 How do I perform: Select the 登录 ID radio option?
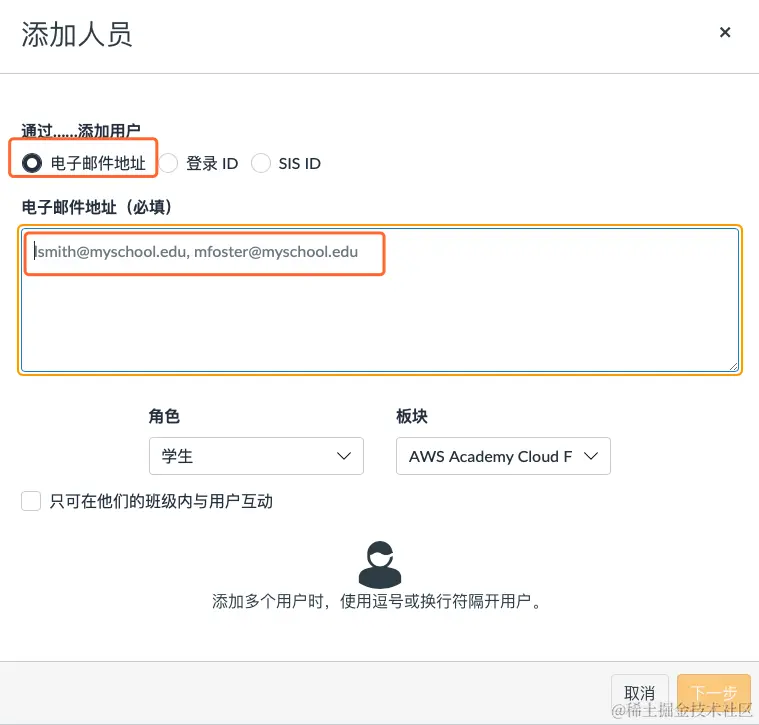click(x=168, y=163)
